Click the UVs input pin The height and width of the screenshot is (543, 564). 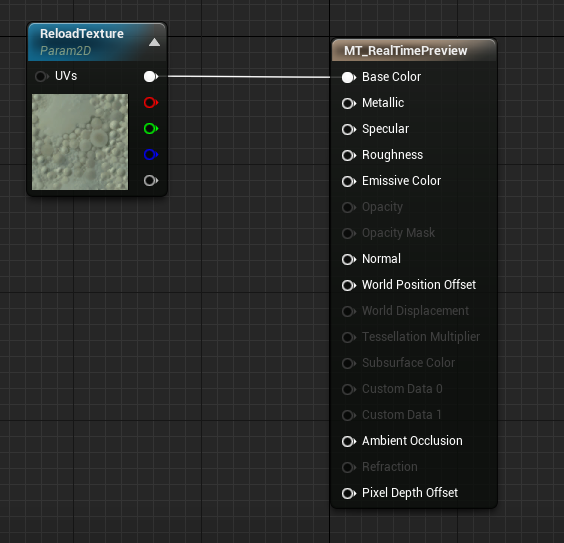(42, 76)
